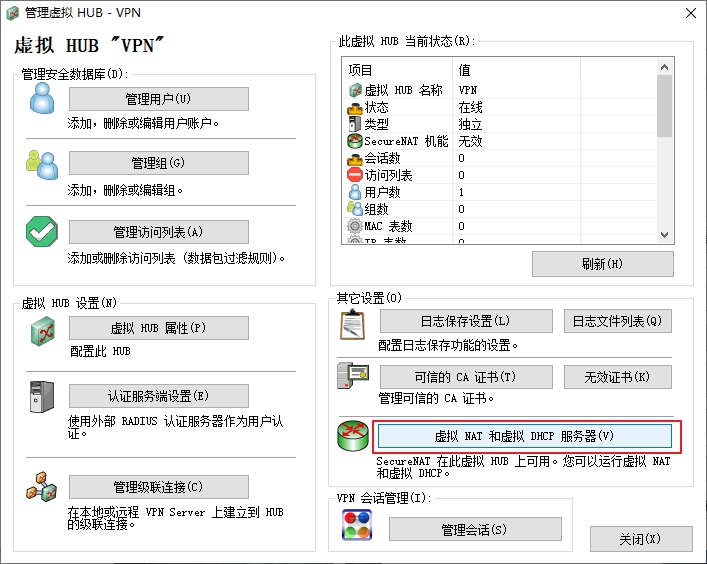Viewport: 707px width, 564px height.
Task: Click the icon in 类型 row
Action: [x=355, y=124]
